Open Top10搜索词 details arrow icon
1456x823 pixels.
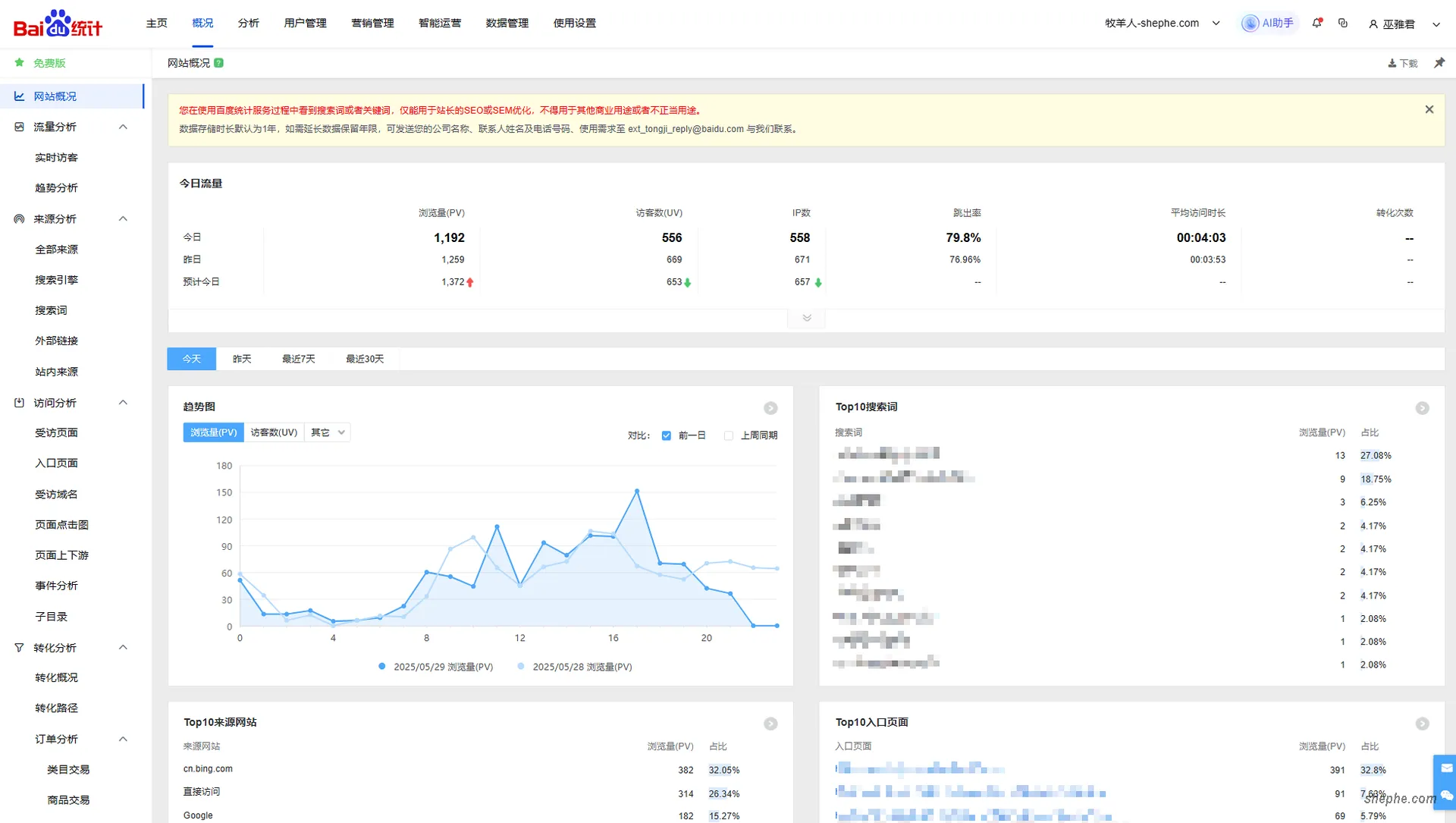(x=1422, y=408)
